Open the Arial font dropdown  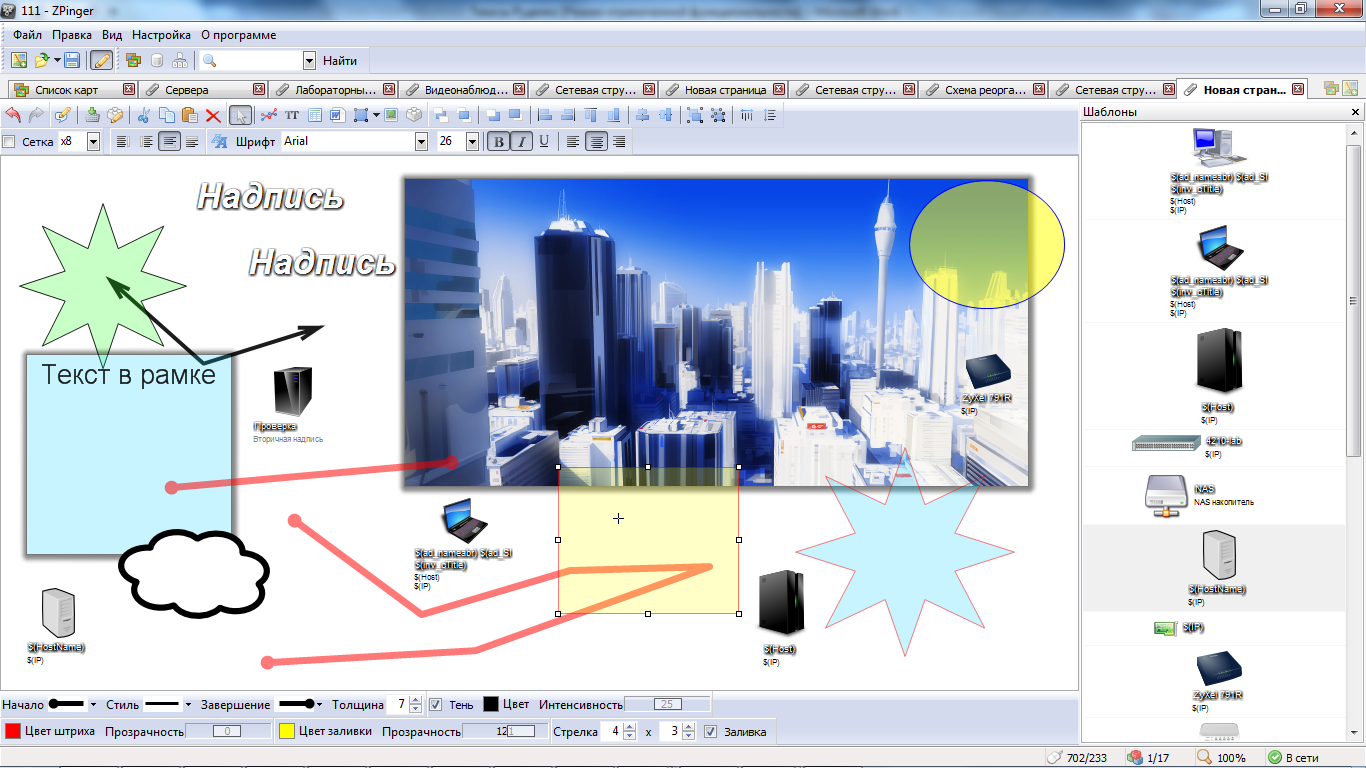pos(421,142)
